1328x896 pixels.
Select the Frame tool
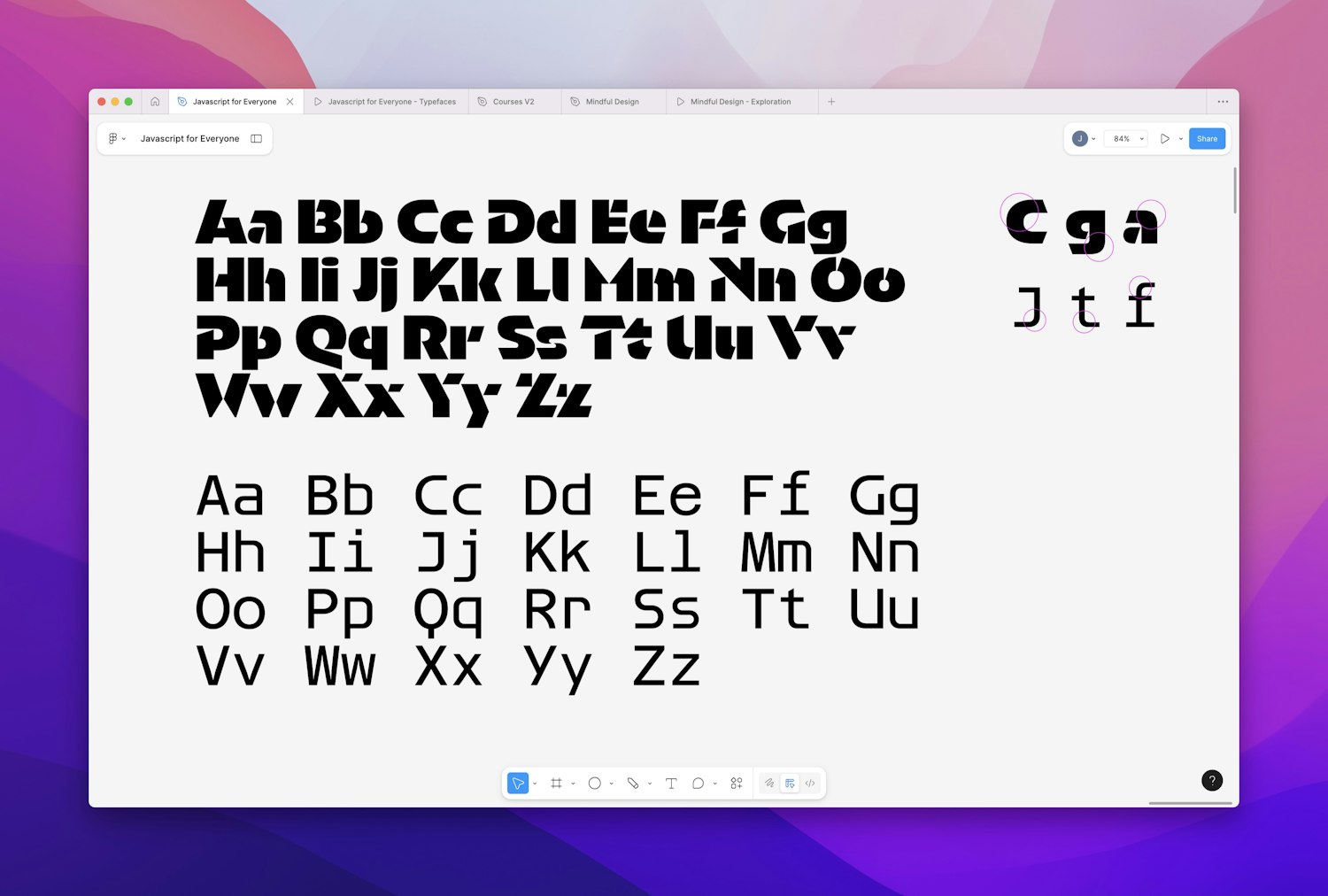(556, 783)
